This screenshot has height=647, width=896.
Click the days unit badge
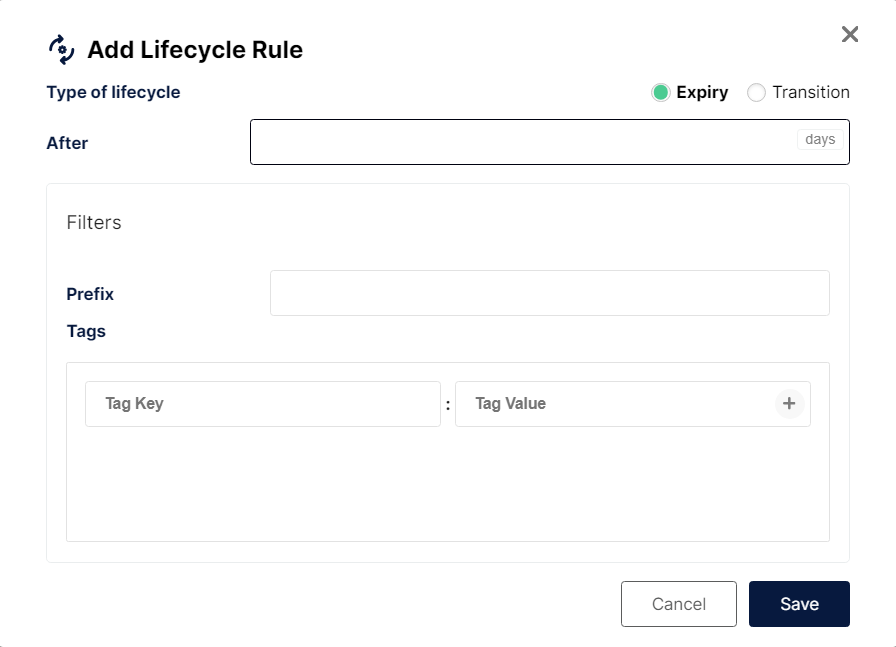click(820, 140)
